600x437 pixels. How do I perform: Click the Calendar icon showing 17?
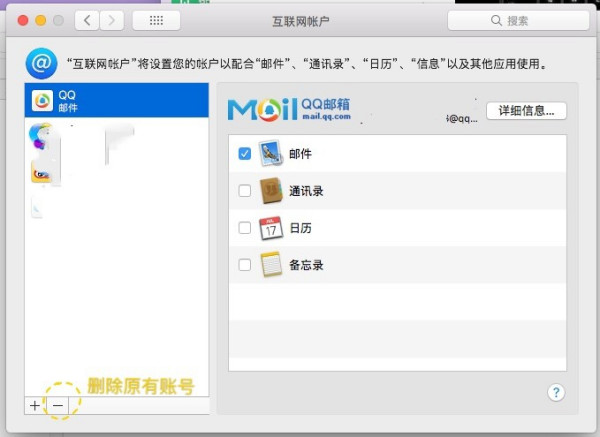271,228
